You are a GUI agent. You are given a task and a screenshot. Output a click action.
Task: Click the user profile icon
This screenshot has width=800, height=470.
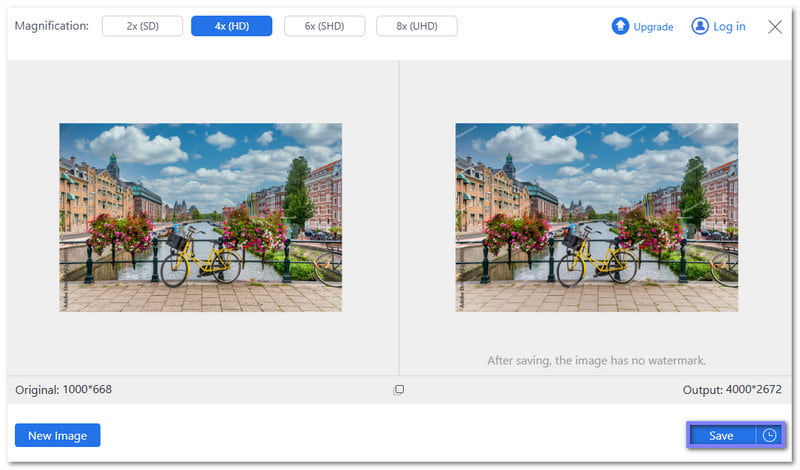coord(700,27)
